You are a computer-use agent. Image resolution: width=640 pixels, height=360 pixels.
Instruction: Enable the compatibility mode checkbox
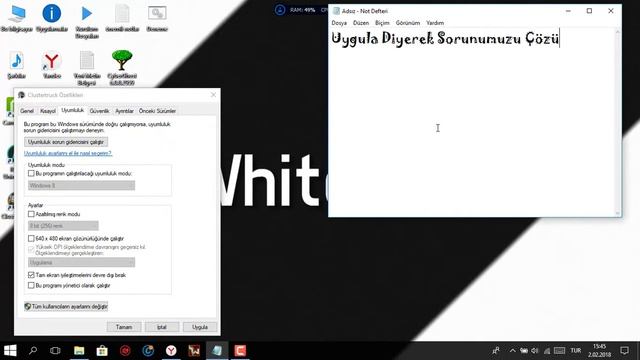31,173
